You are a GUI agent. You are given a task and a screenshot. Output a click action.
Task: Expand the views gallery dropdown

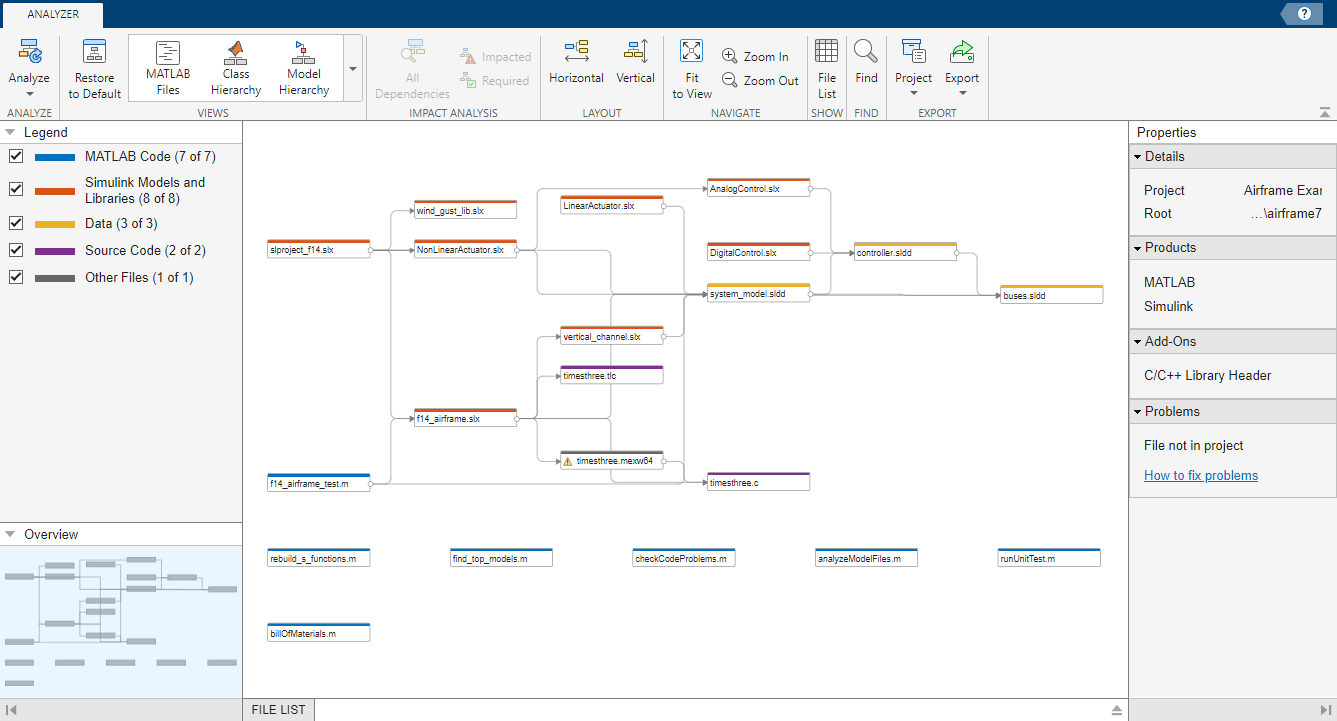click(x=352, y=67)
